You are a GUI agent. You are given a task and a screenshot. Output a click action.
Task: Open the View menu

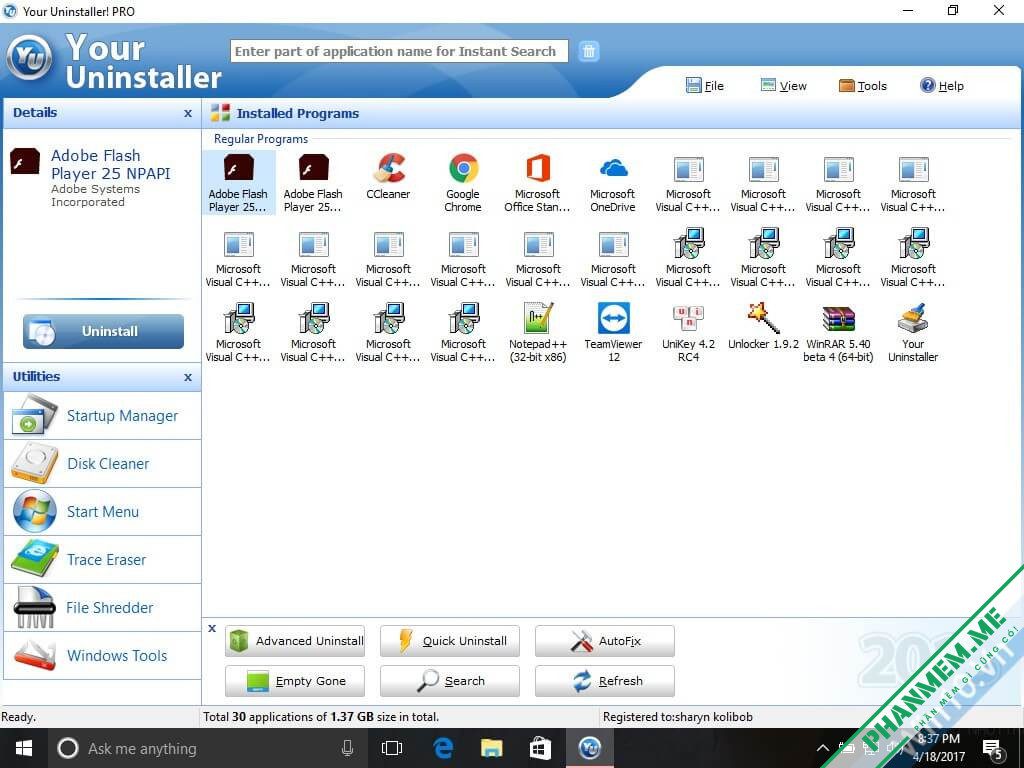tap(784, 86)
